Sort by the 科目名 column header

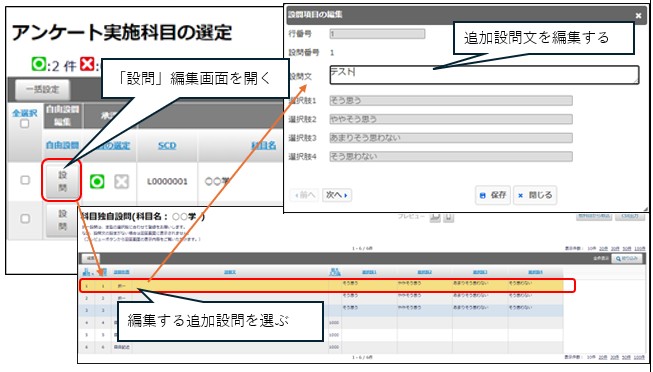(x=264, y=145)
